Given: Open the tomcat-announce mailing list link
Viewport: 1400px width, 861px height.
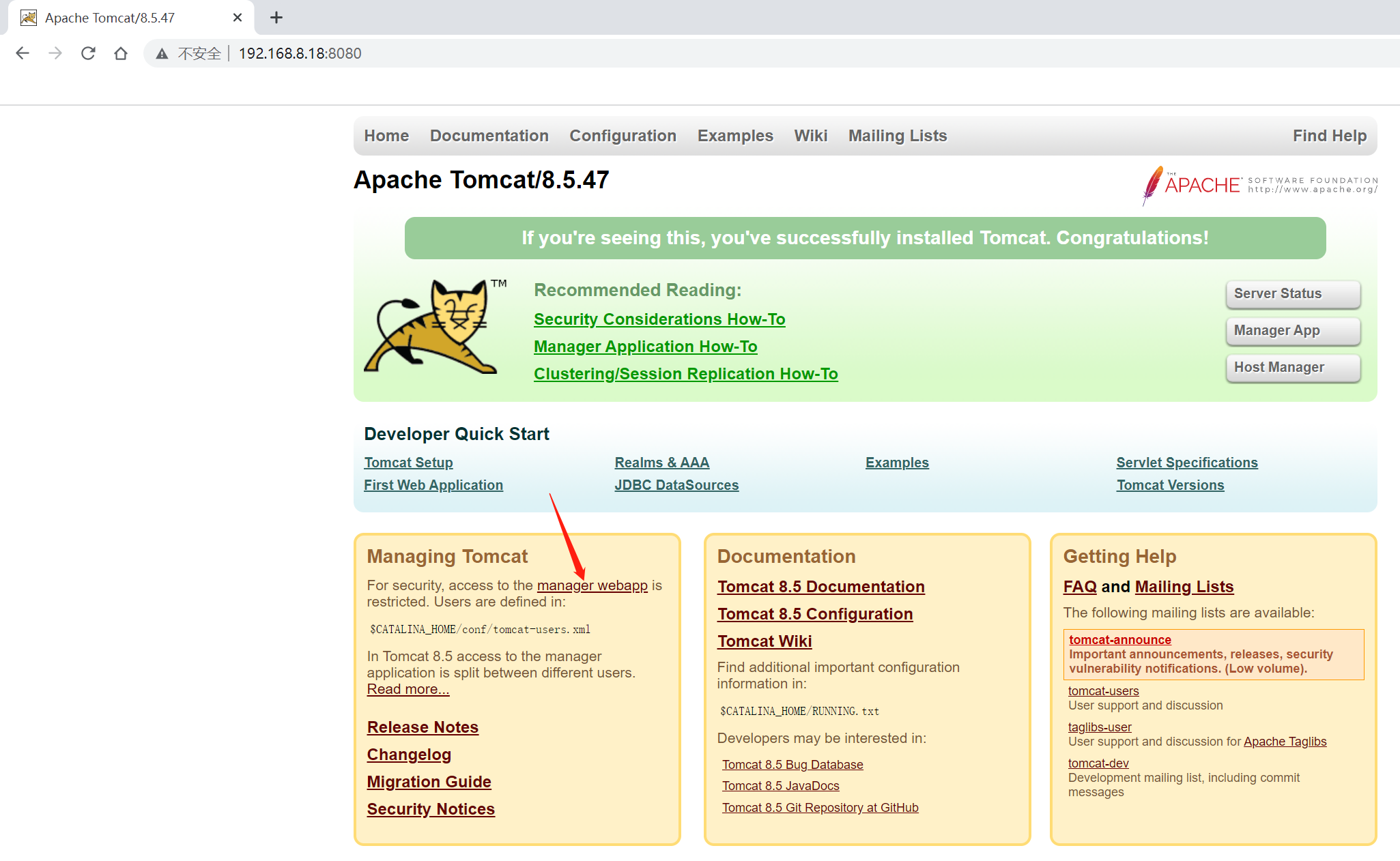Looking at the screenshot, I should point(1119,639).
